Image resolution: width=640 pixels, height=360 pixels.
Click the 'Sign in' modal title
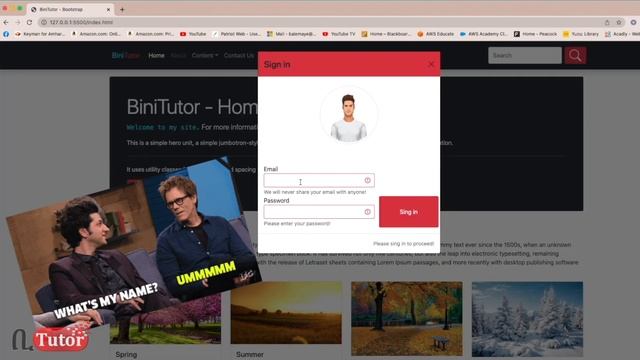[277, 64]
